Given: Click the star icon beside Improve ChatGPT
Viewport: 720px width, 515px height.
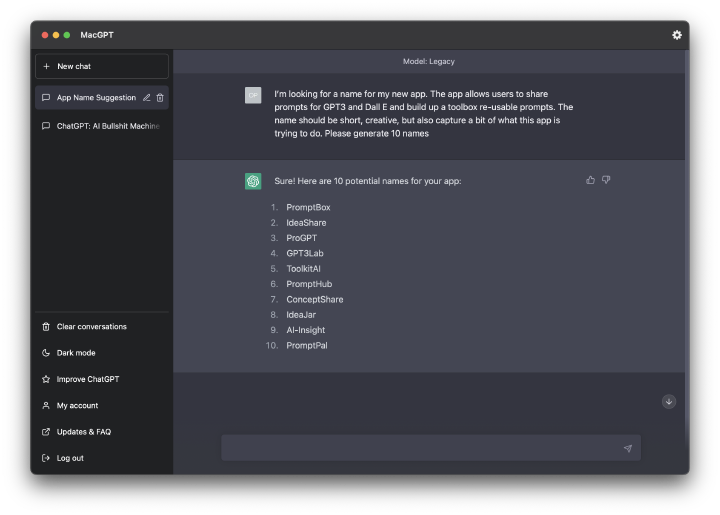Looking at the screenshot, I should [46, 379].
